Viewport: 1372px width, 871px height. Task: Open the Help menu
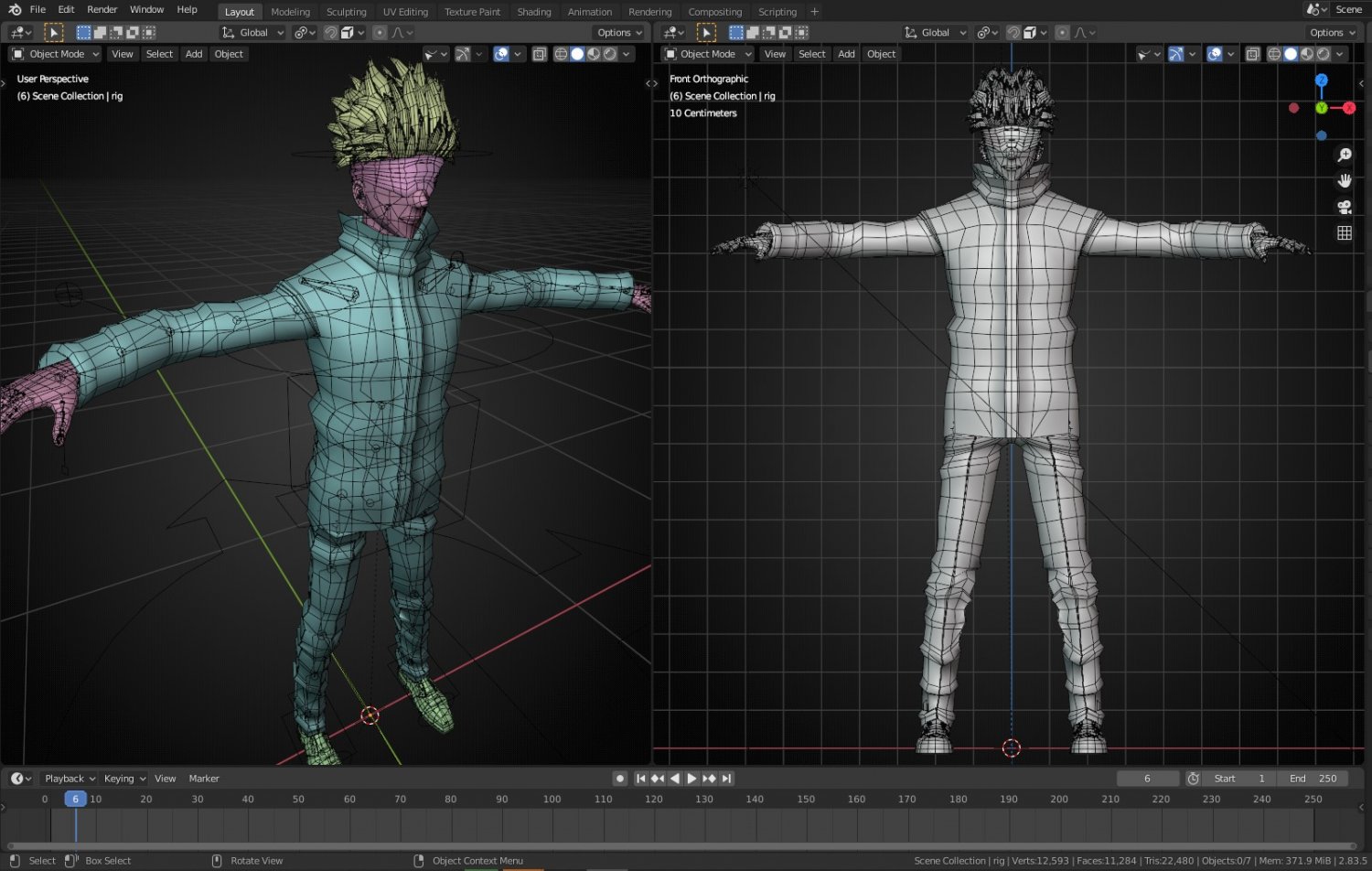187,10
